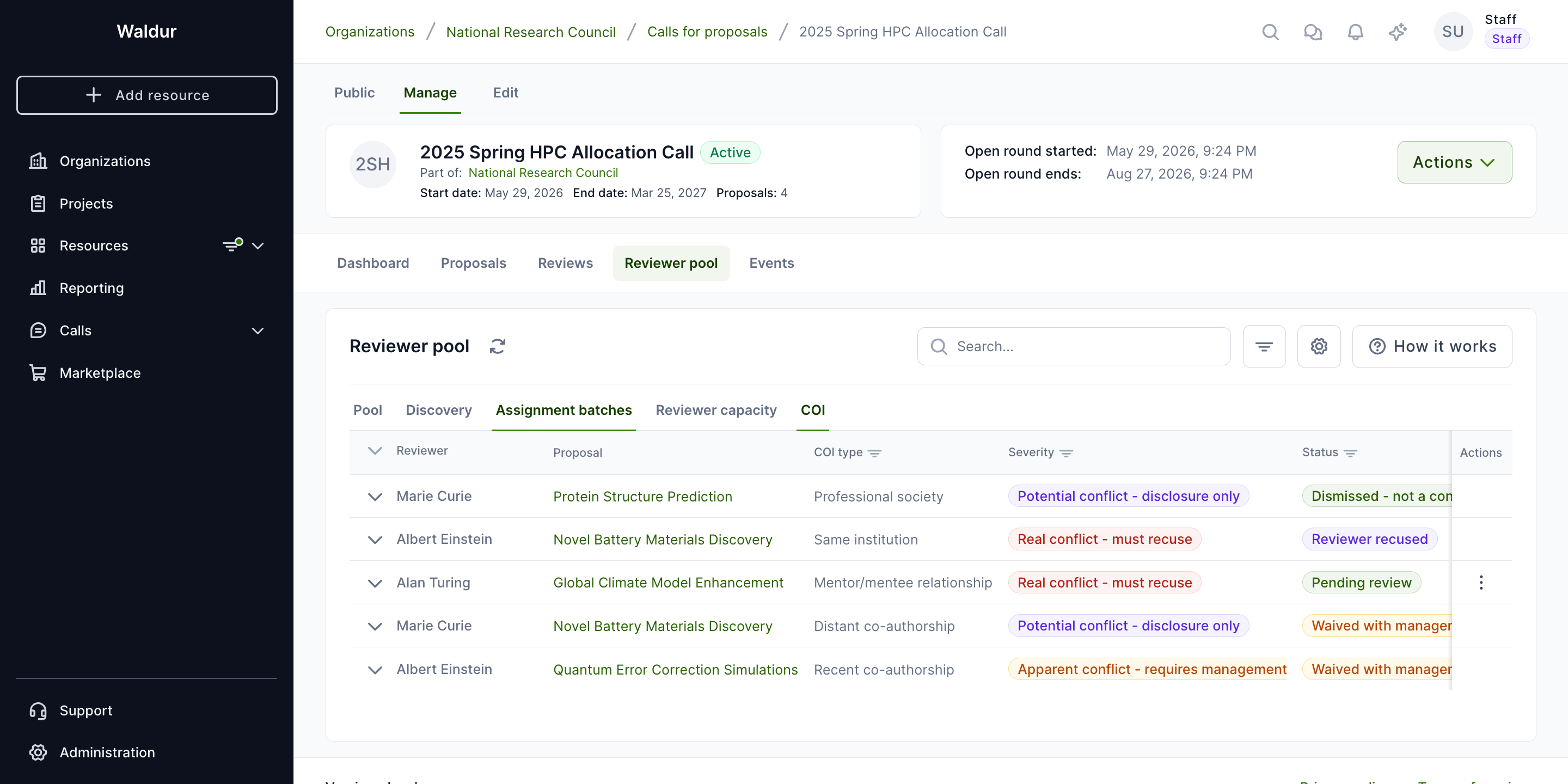The width and height of the screenshot is (1568, 784).
Task: Expand Marie Curie Novel Battery row
Action: click(375, 626)
